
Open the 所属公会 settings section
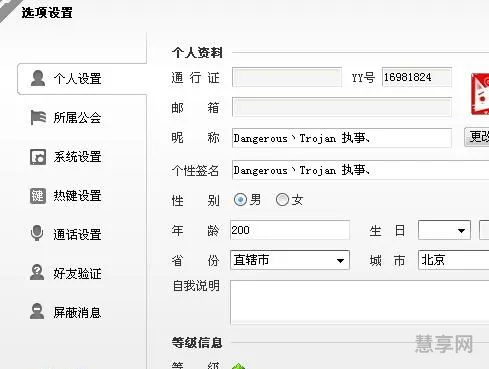(77, 118)
